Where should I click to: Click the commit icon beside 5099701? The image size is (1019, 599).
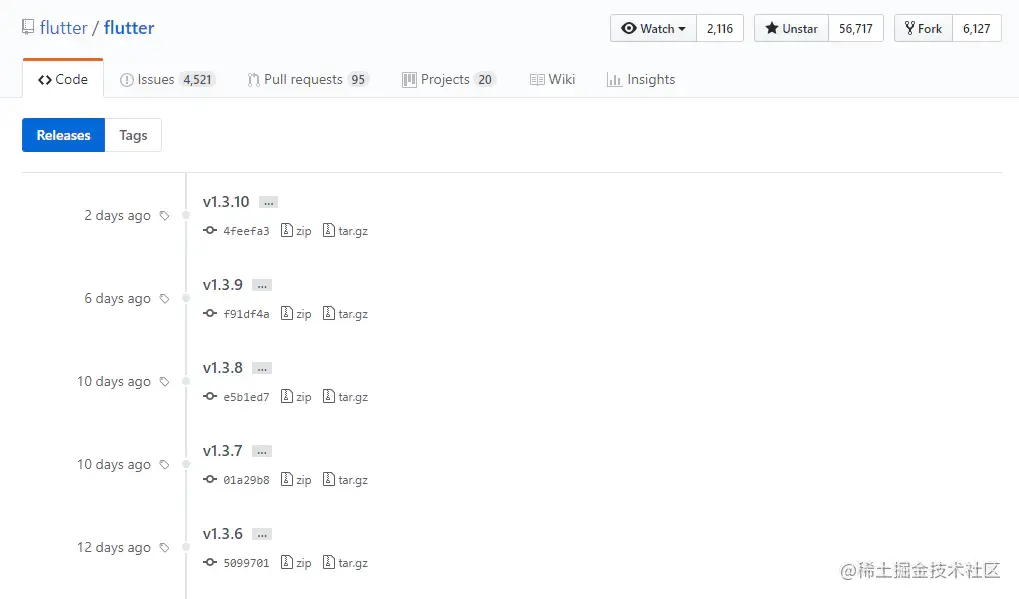click(210, 563)
